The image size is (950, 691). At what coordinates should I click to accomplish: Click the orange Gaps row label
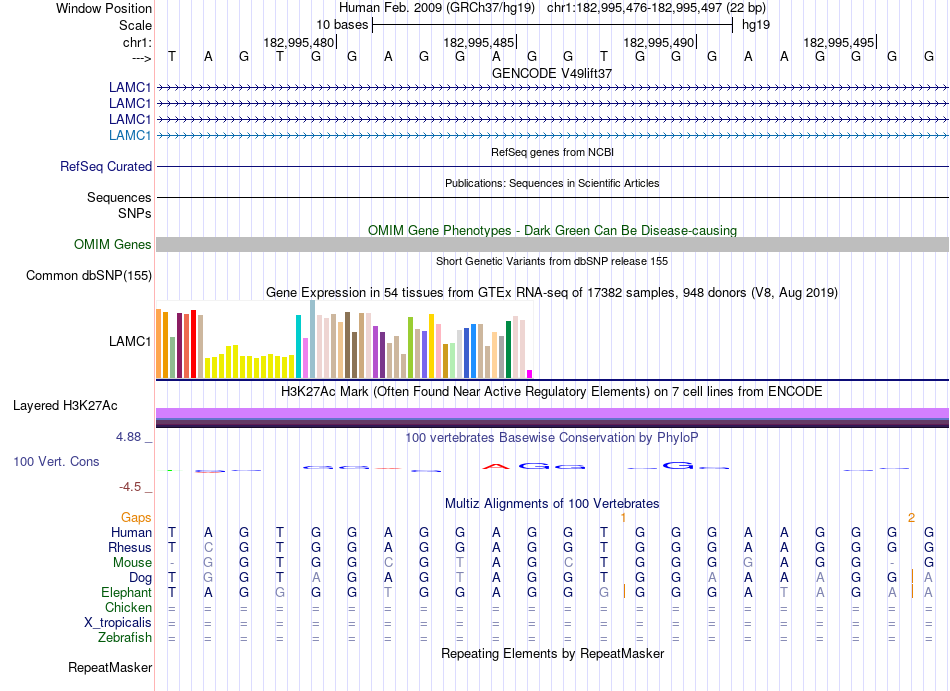coord(136,517)
